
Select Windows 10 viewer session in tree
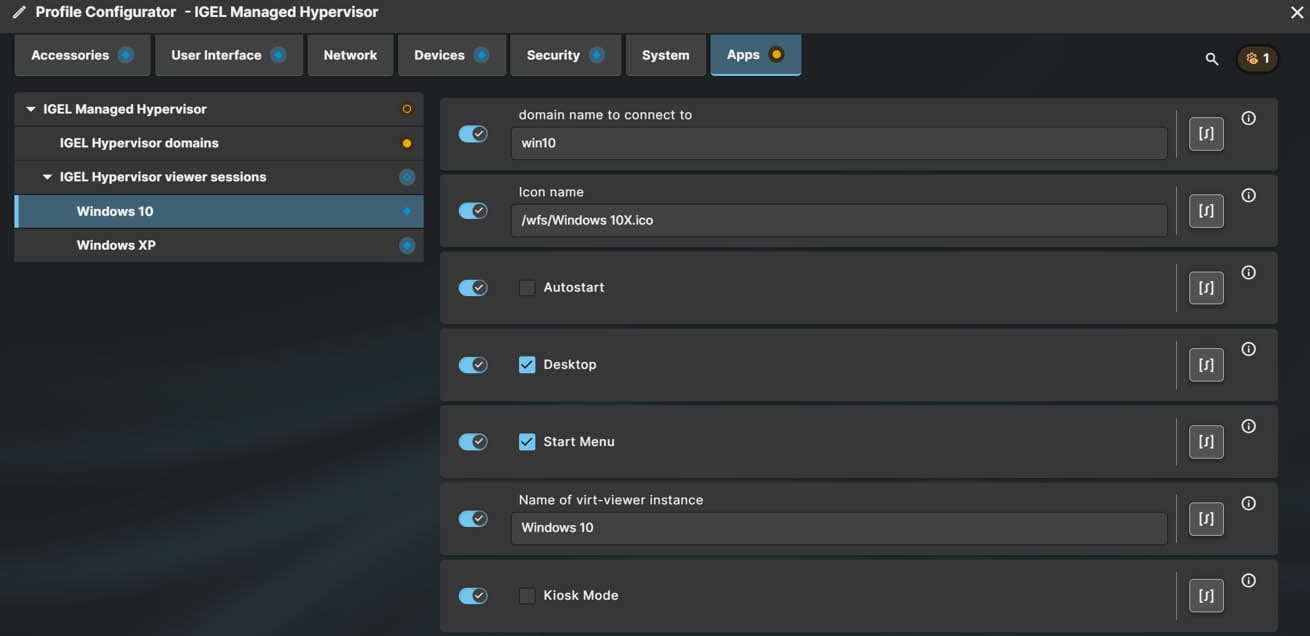[219, 211]
